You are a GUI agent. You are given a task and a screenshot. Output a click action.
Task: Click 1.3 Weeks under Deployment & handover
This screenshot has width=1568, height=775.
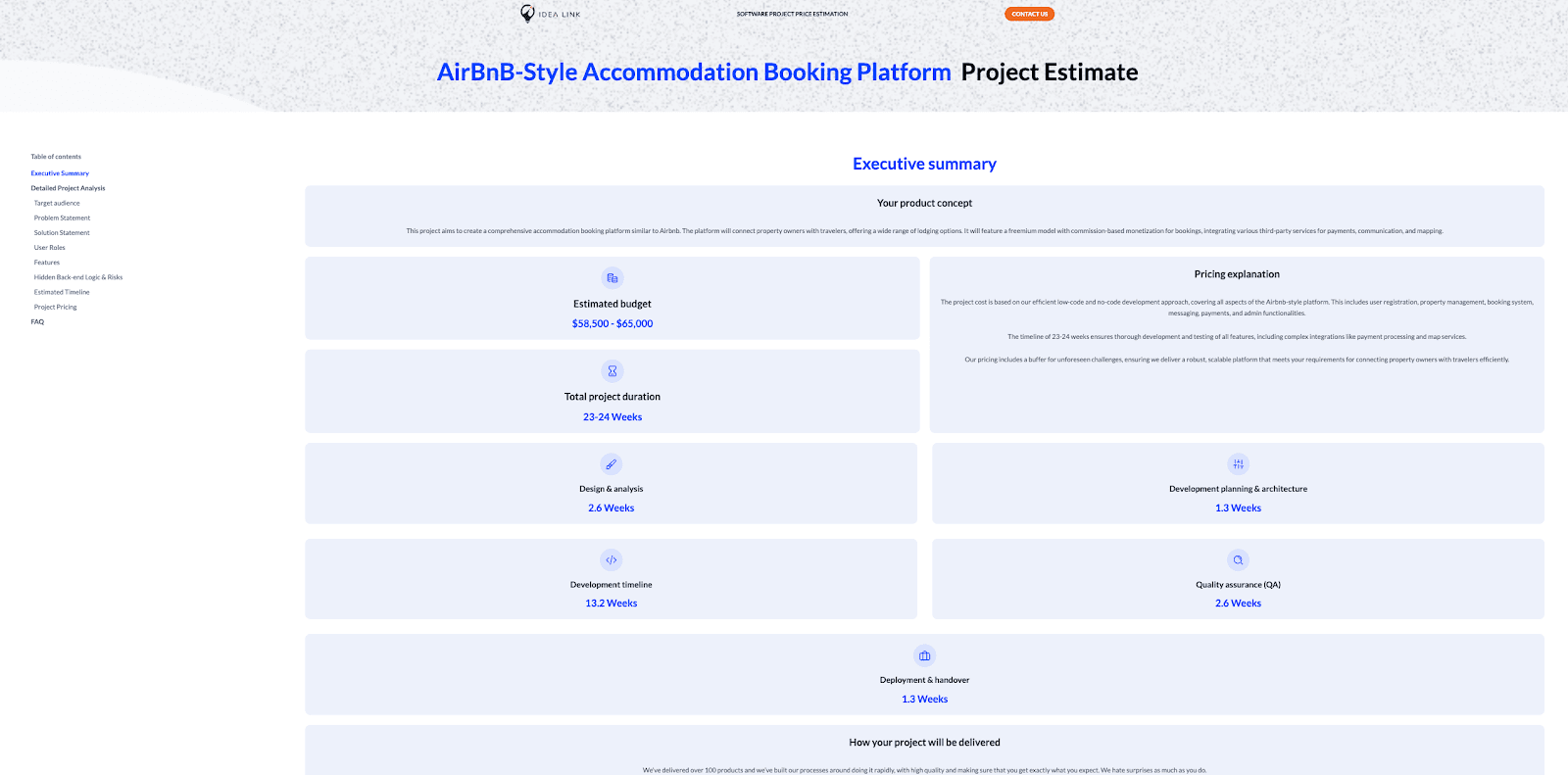pos(924,700)
